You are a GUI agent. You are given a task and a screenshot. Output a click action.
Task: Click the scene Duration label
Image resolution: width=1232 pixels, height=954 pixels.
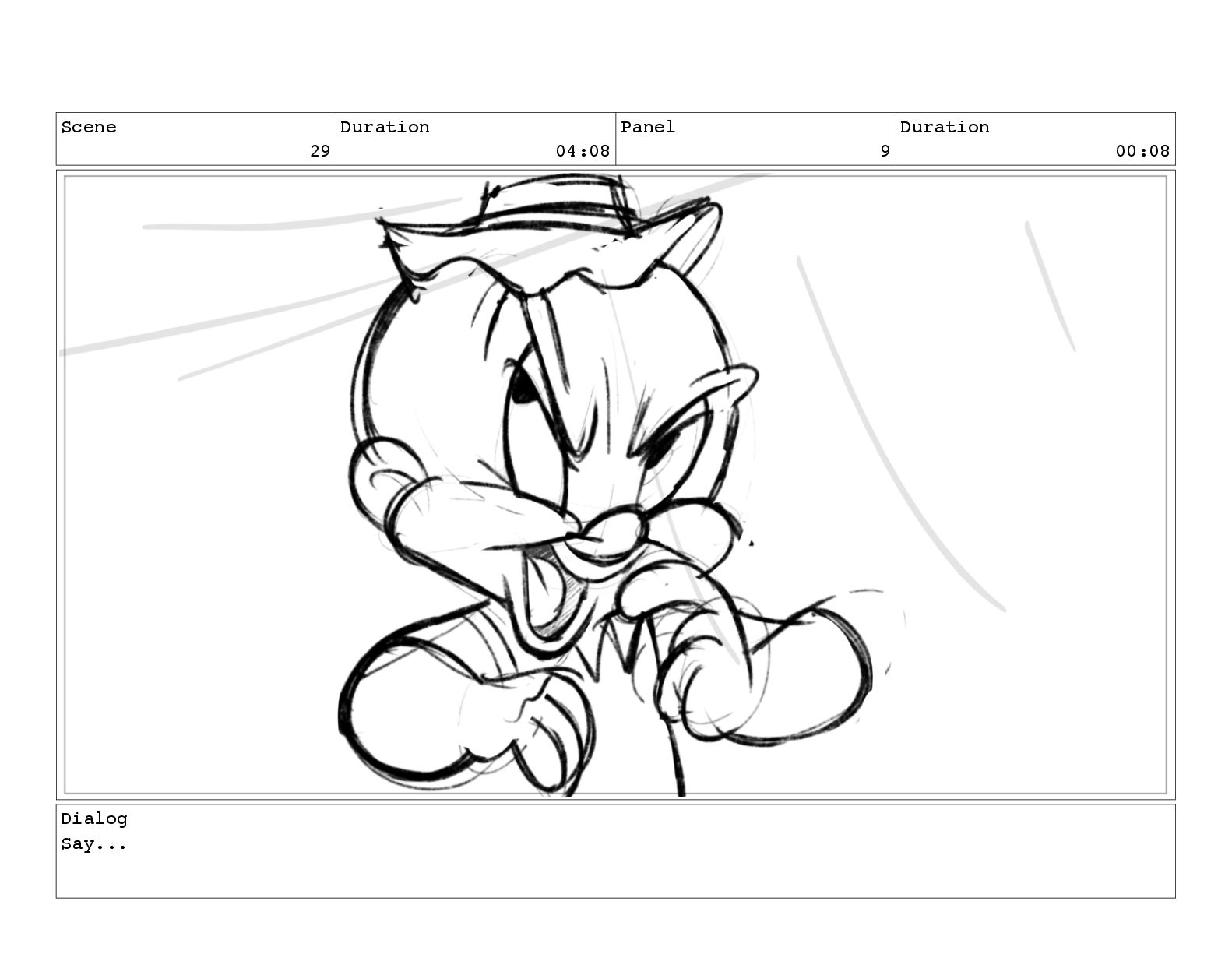(385, 127)
